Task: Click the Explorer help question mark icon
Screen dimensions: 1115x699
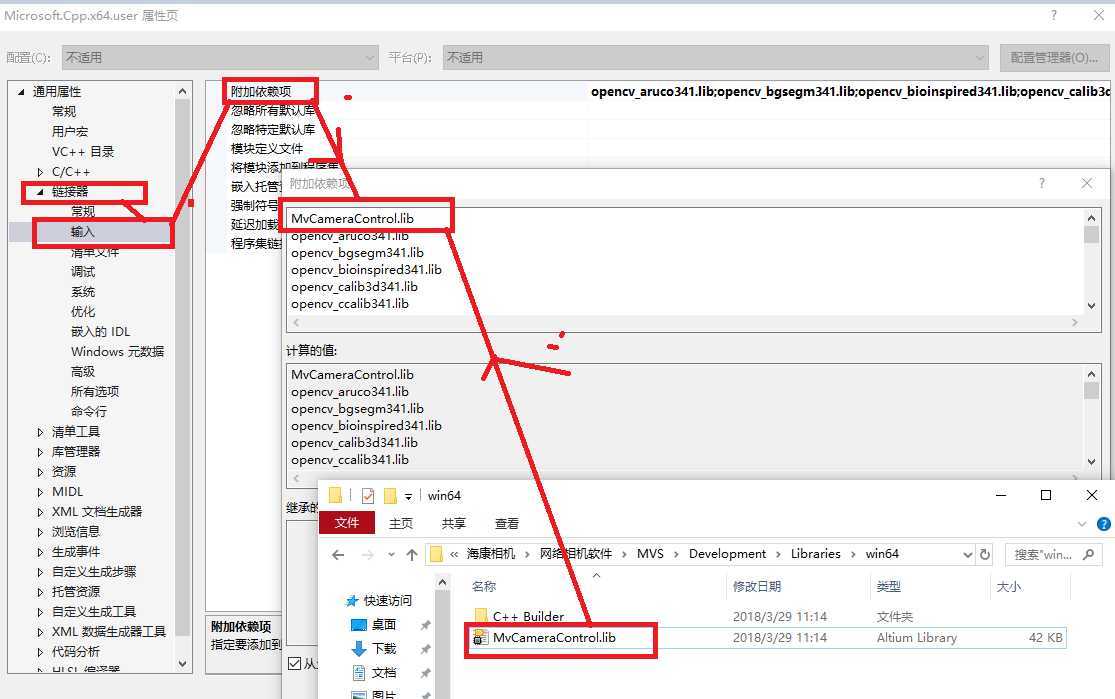Action: click(x=1104, y=524)
